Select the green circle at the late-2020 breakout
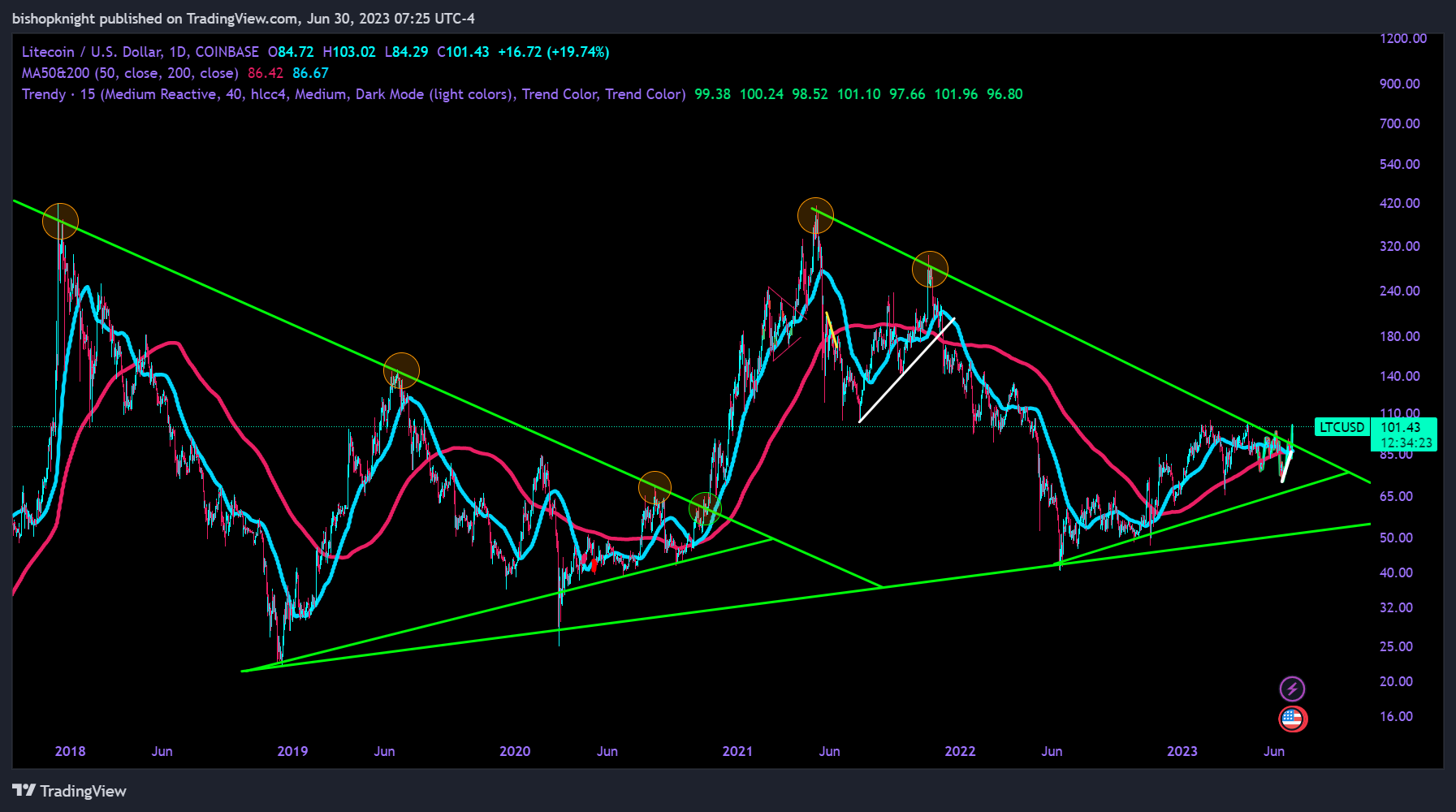 (705, 509)
